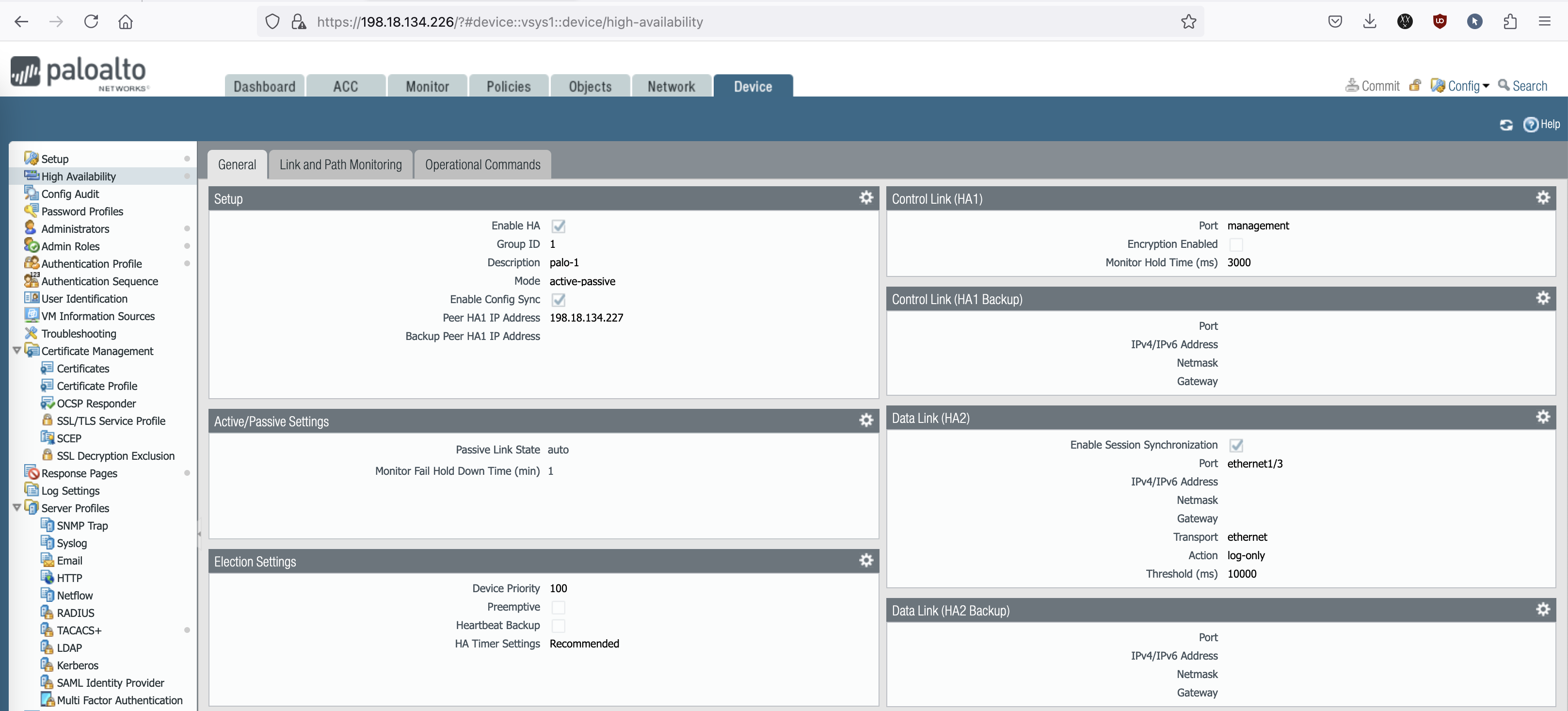Edit Election Settings via gear icon
Image resolution: width=1568 pixels, height=711 pixels.
(x=865, y=561)
